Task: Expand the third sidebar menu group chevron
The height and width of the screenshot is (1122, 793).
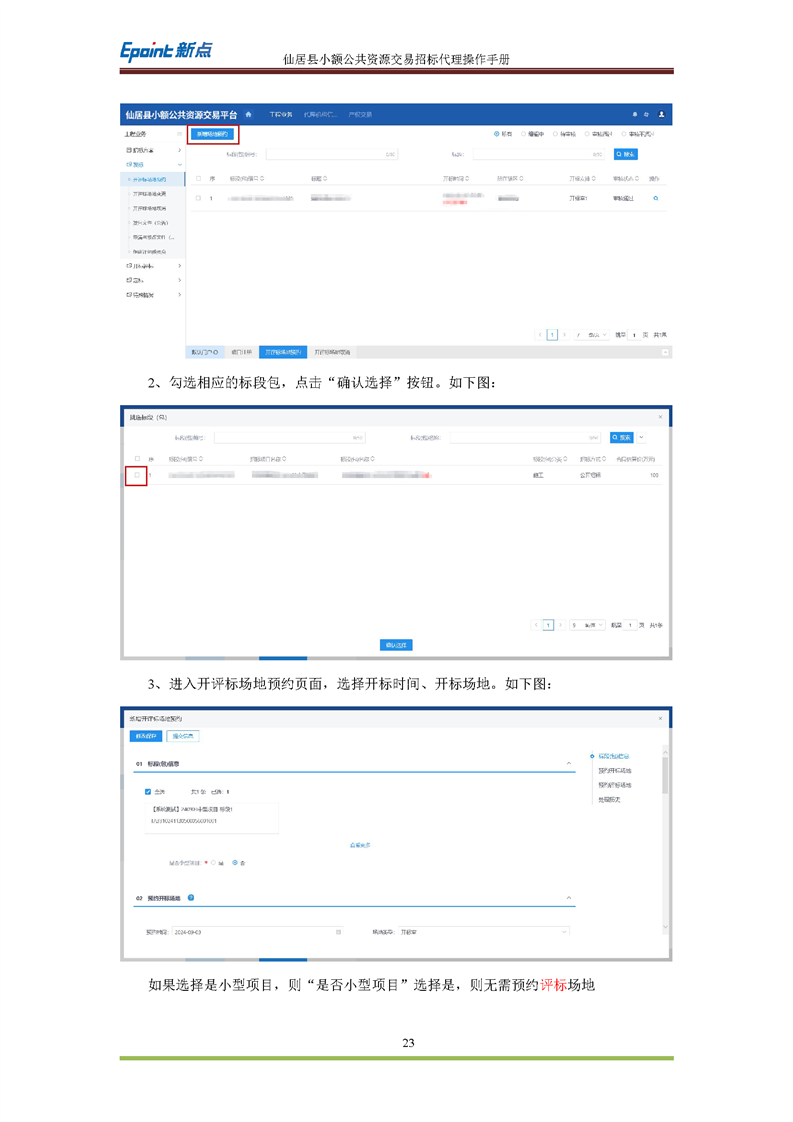Action: click(x=180, y=265)
